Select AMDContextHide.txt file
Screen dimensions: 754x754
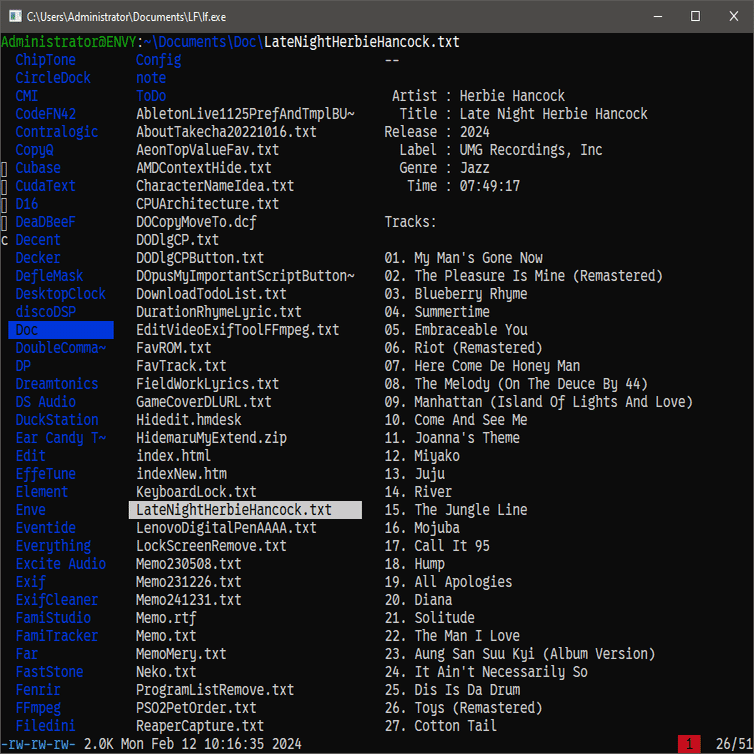(x=204, y=168)
